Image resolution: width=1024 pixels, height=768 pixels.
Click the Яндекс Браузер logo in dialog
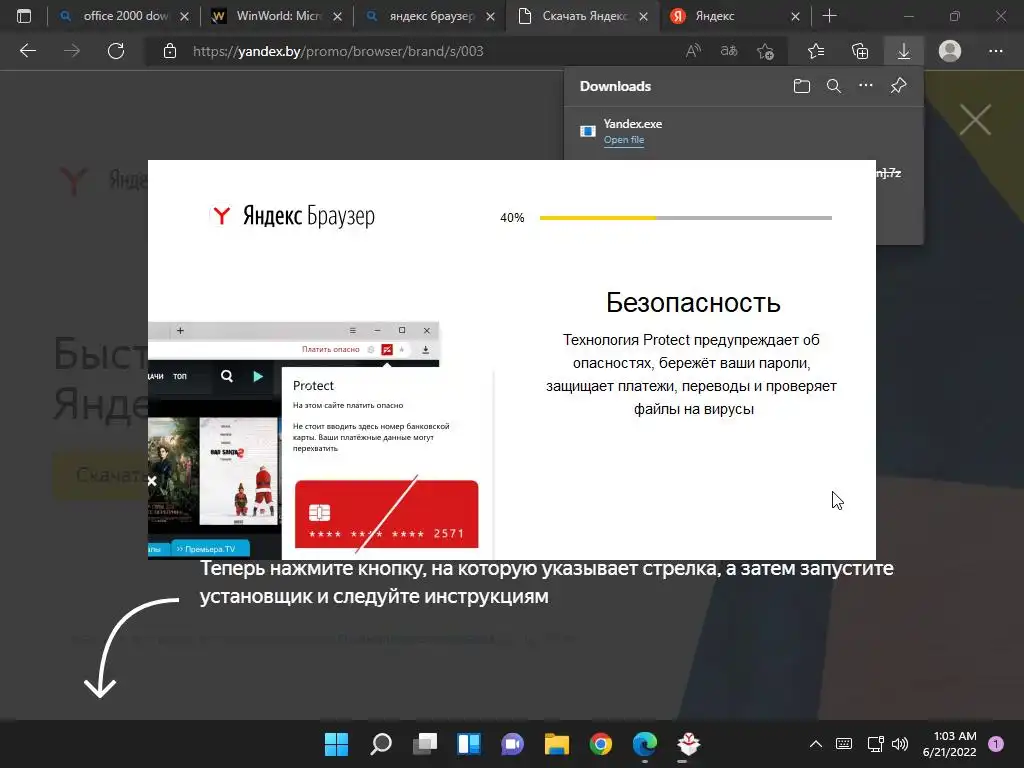click(x=294, y=216)
